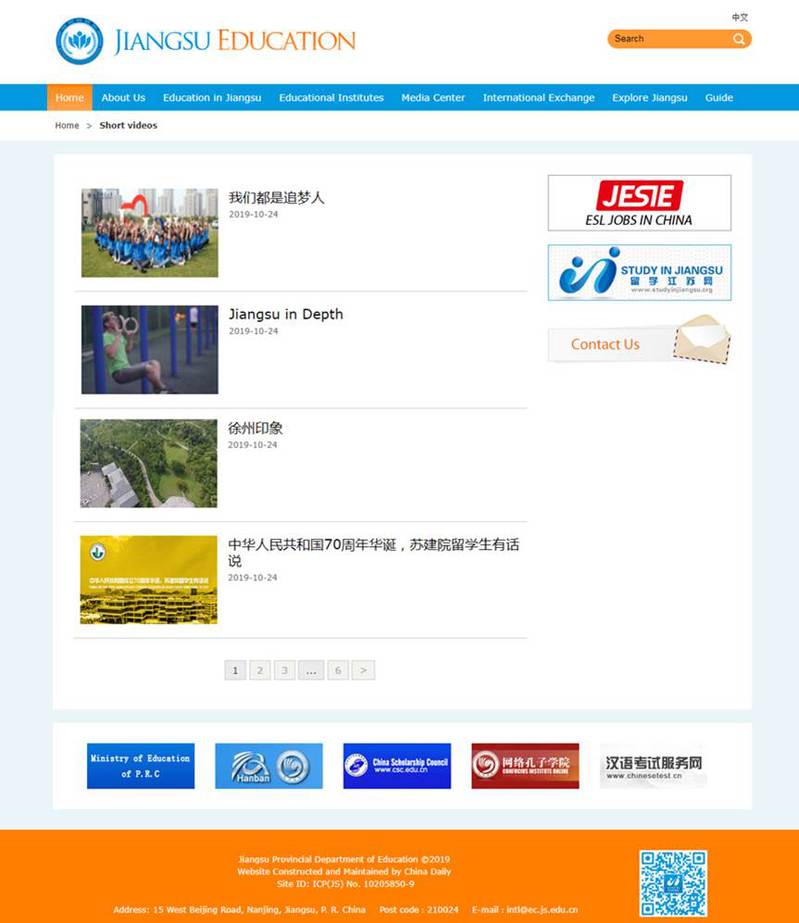799x923 pixels.
Task: Open the Ministry of Education logo link
Action: (140, 766)
